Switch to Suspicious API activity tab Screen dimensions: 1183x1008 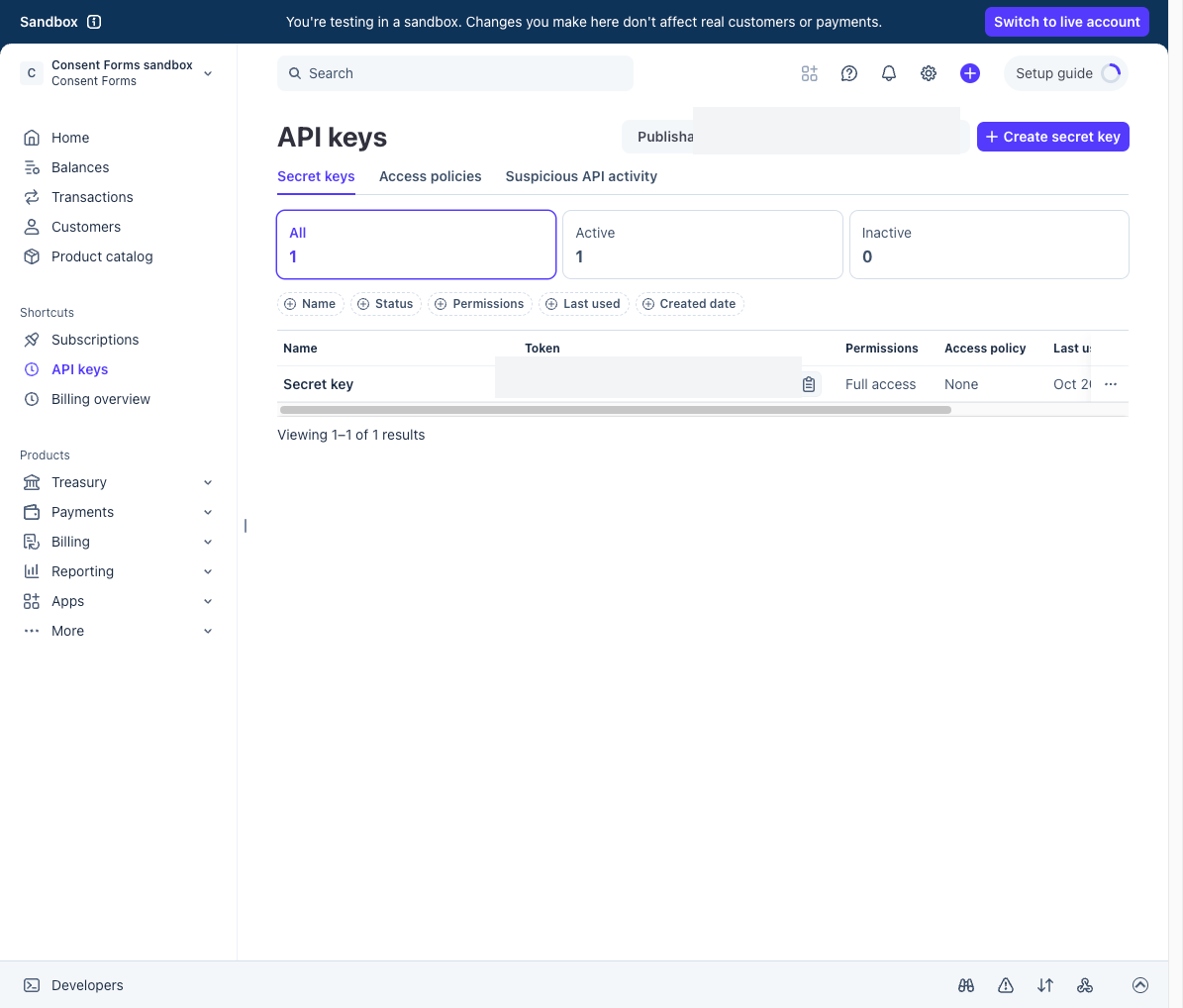(x=581, y=176)
